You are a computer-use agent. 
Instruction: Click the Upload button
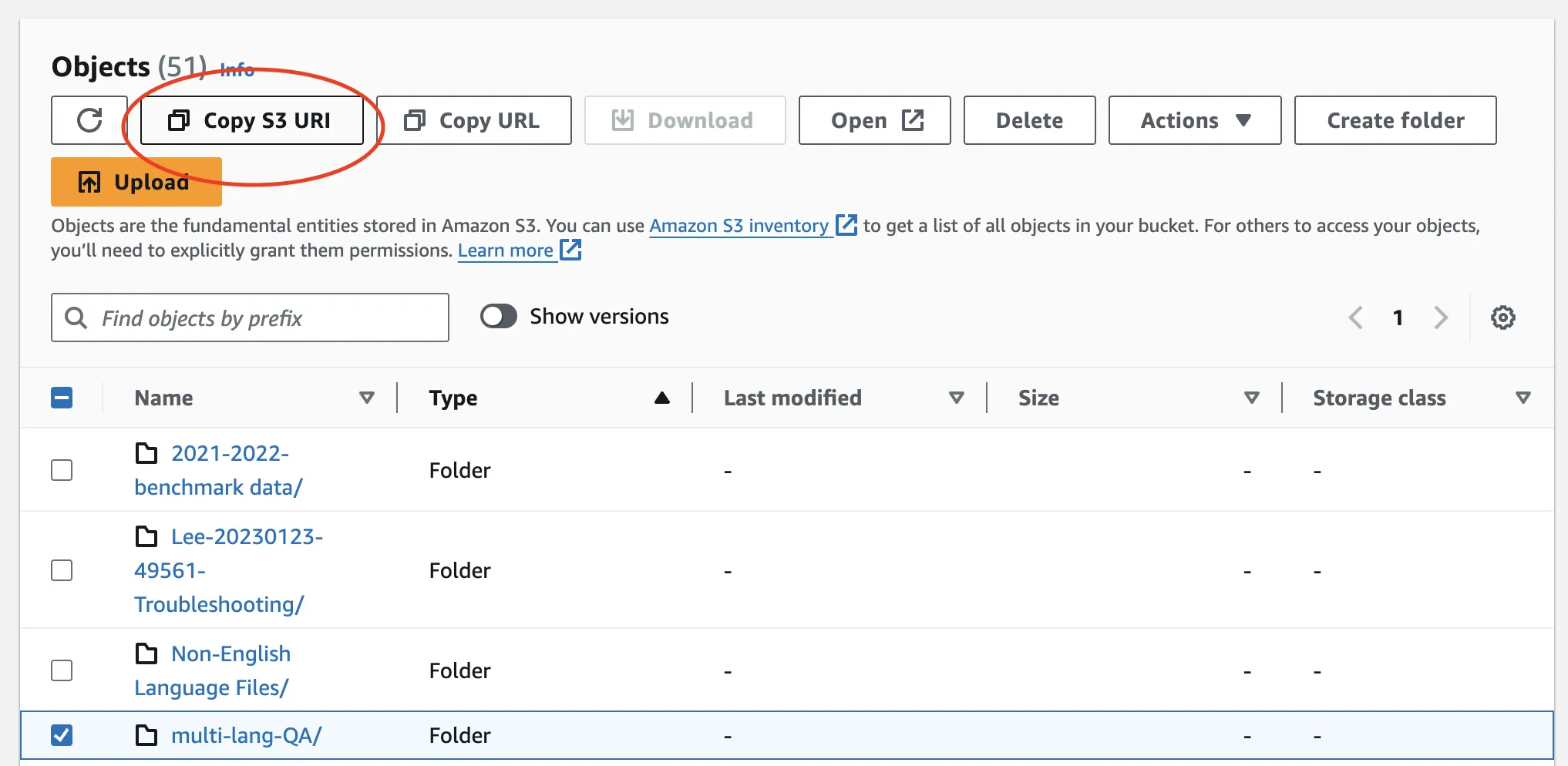pos(136,182)
